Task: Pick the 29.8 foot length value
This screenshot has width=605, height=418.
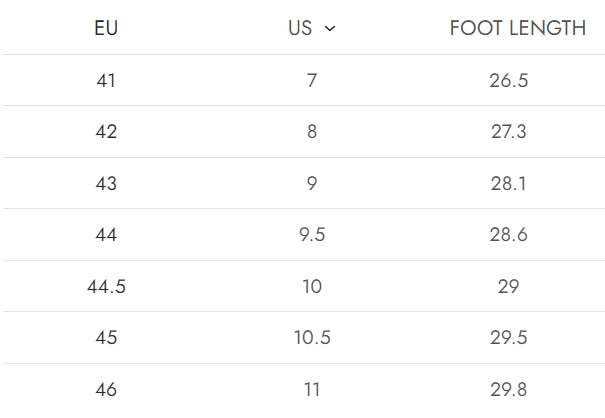Action: coord(508,389)
